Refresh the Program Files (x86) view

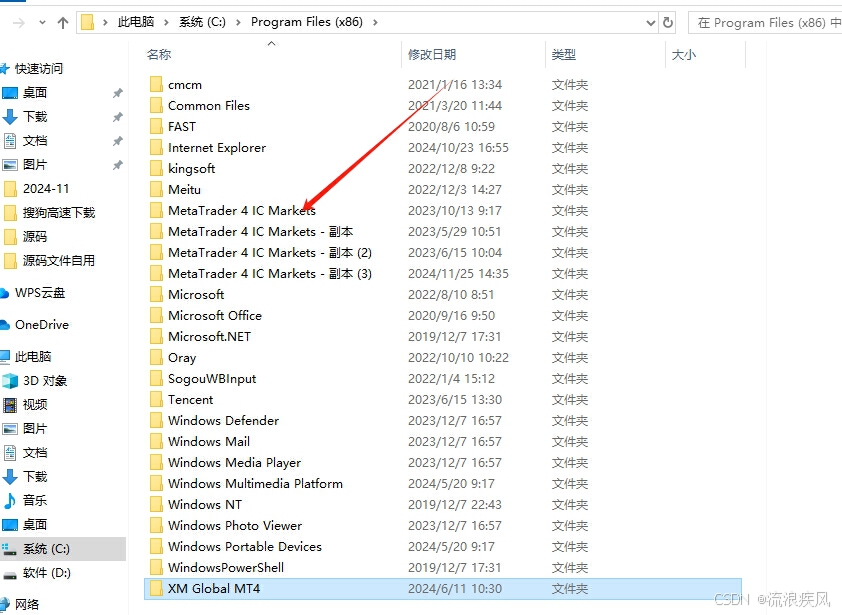click(x=667, y=23)
